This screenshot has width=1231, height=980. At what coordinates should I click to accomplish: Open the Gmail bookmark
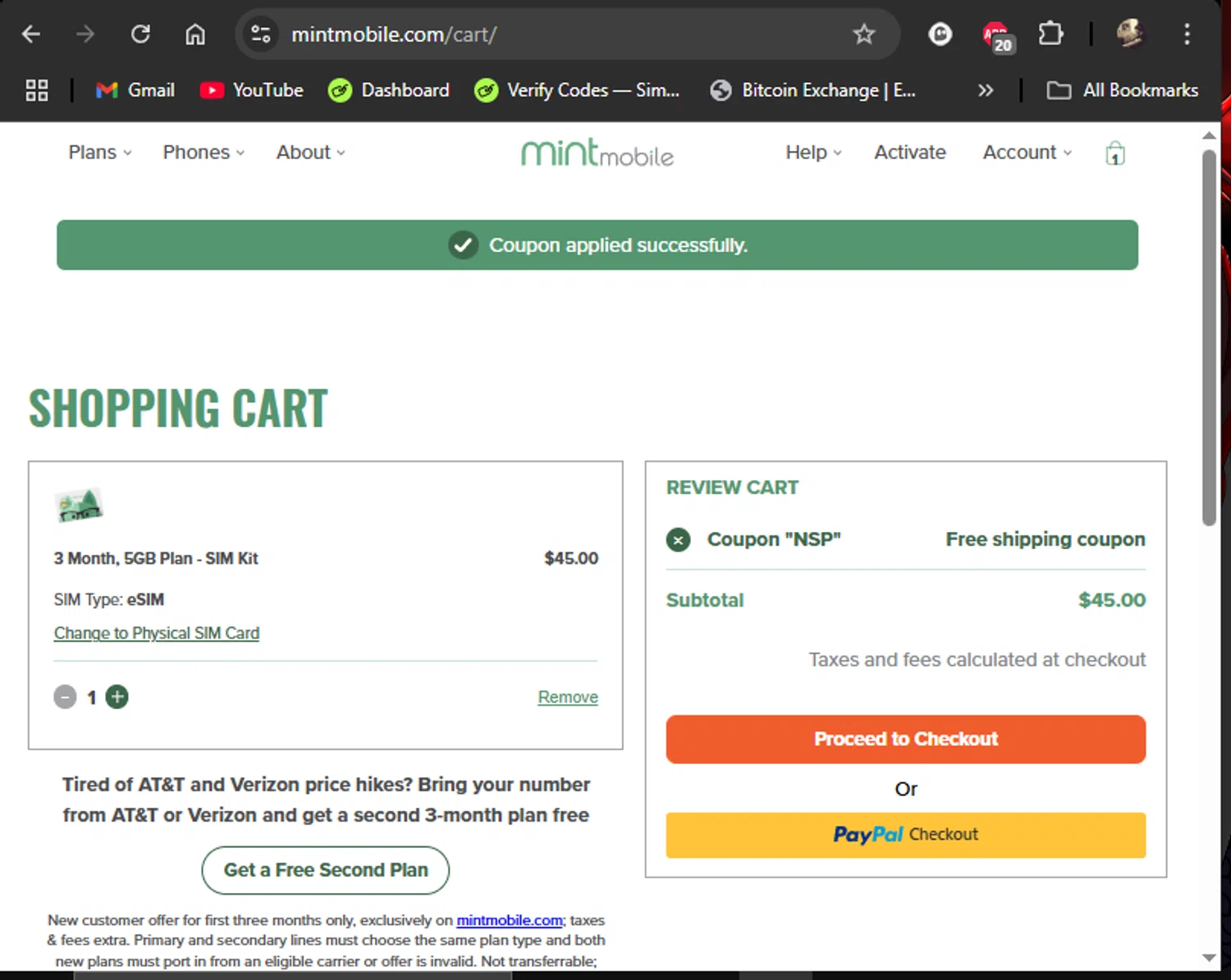135,90
